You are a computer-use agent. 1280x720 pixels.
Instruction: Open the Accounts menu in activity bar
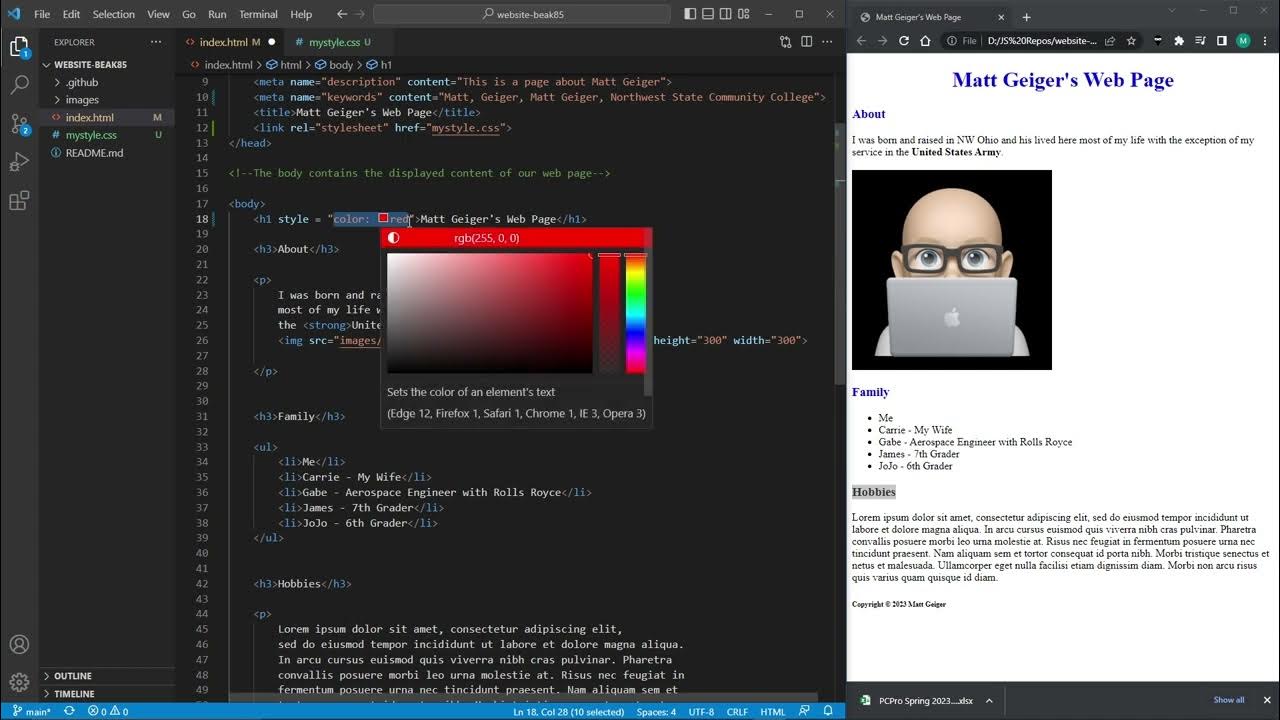pyautogui.click(x=19, y=645)
